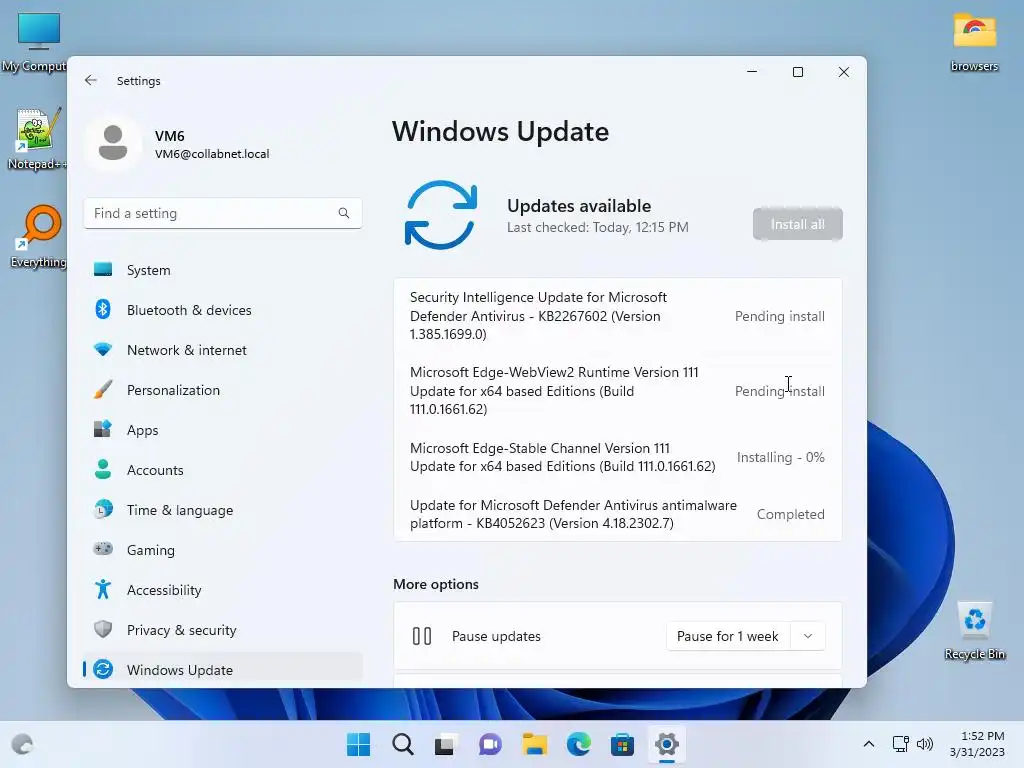This screenshot has width=1024, height=768.
Task: Click the Accounts person icon
Action: click(103, 469)
